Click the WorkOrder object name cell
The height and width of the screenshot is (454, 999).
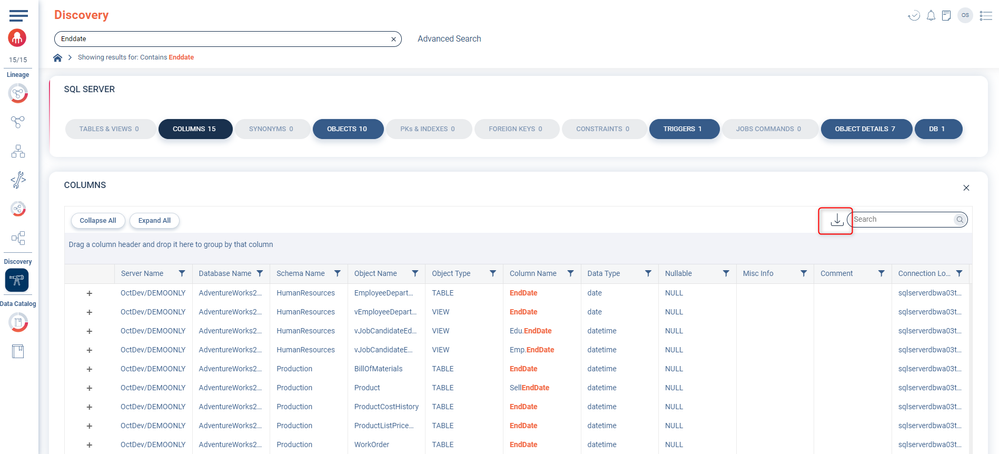(371, 445)
